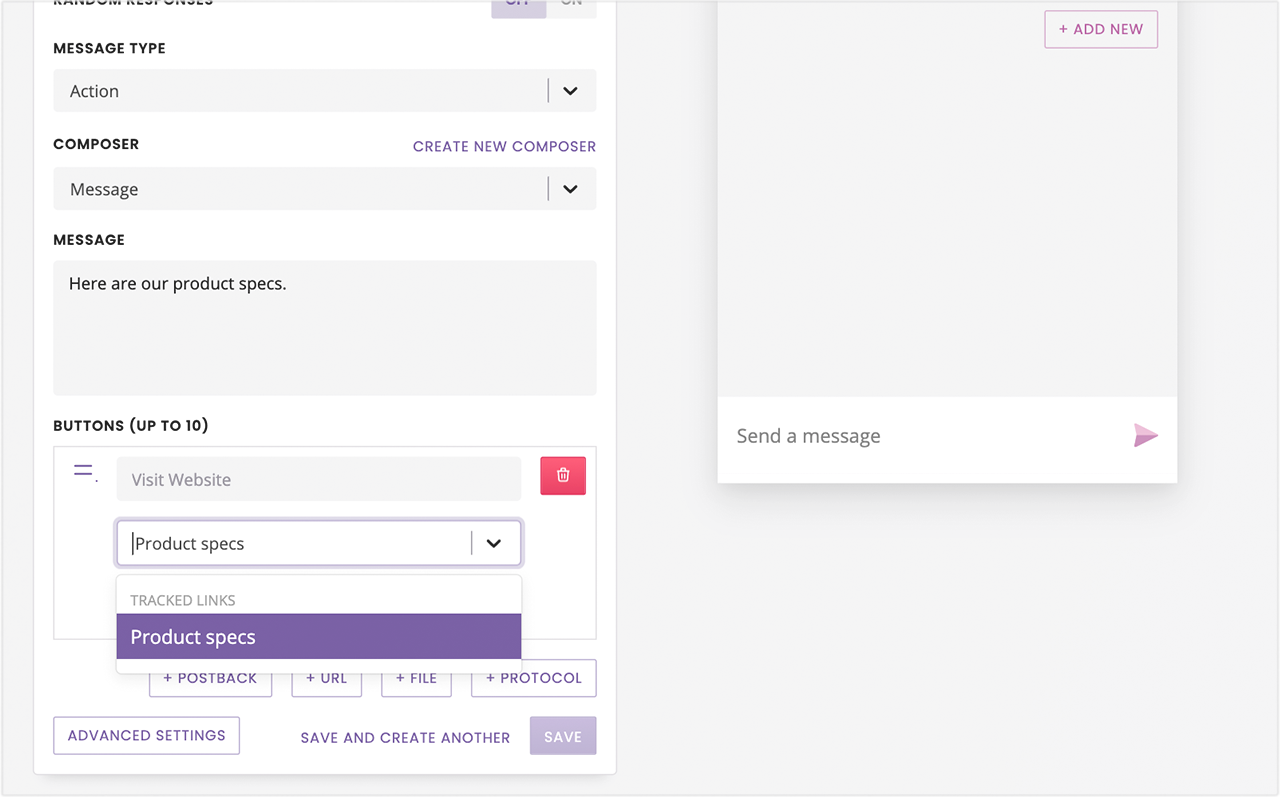
Task: Delete the Visit Website button using trash icon
Action: point(562,475)
